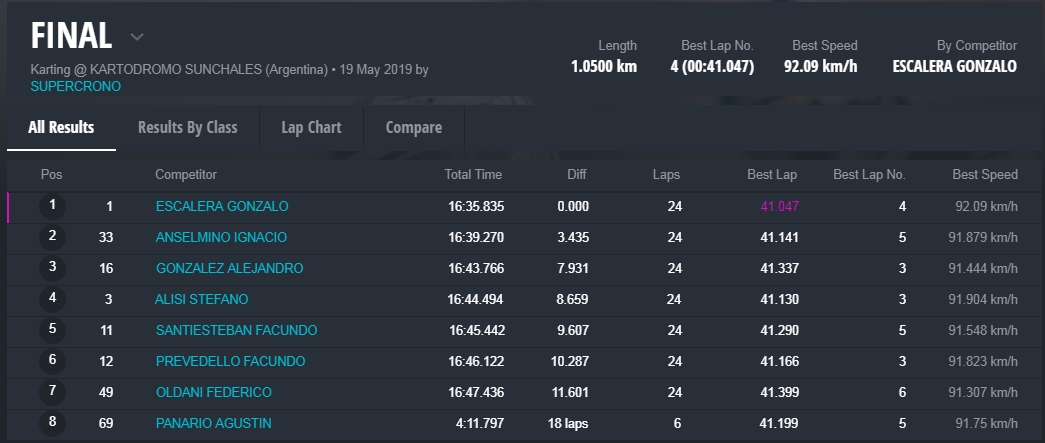Open the Results By Class tab

point(188,127)
